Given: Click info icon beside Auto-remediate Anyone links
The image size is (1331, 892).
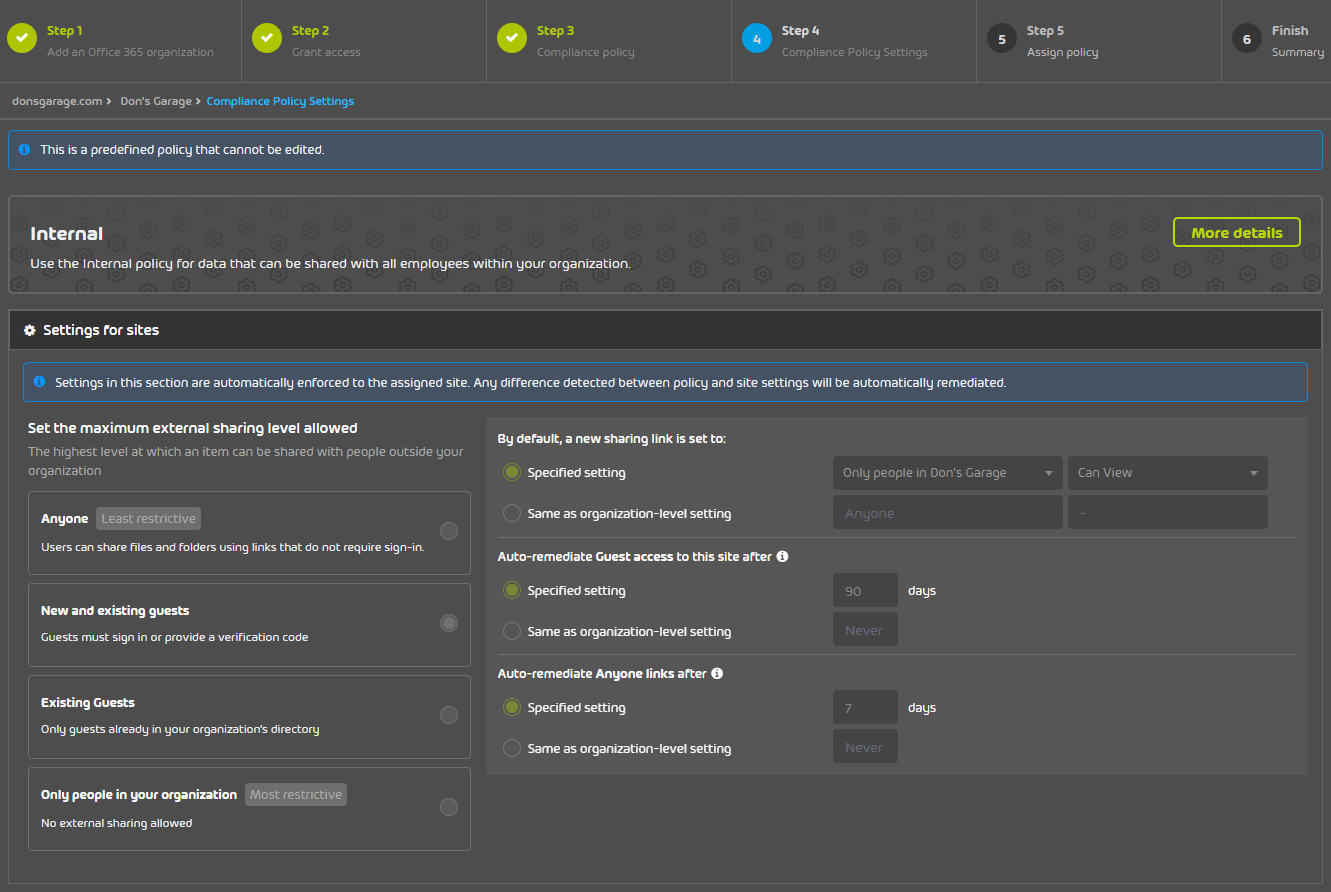Looking at the screenshot, I should tap(717, 673).
